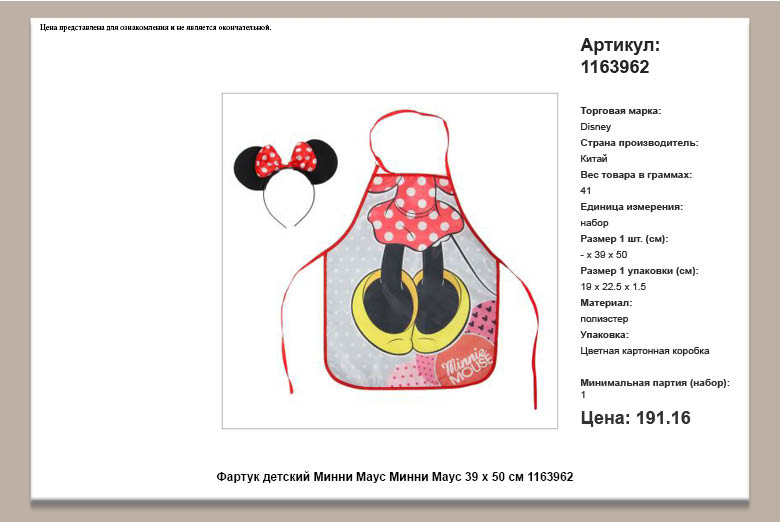Click the 'Торговая марка:' label
This screenshot has height=522, width=780.
[620, 111]
